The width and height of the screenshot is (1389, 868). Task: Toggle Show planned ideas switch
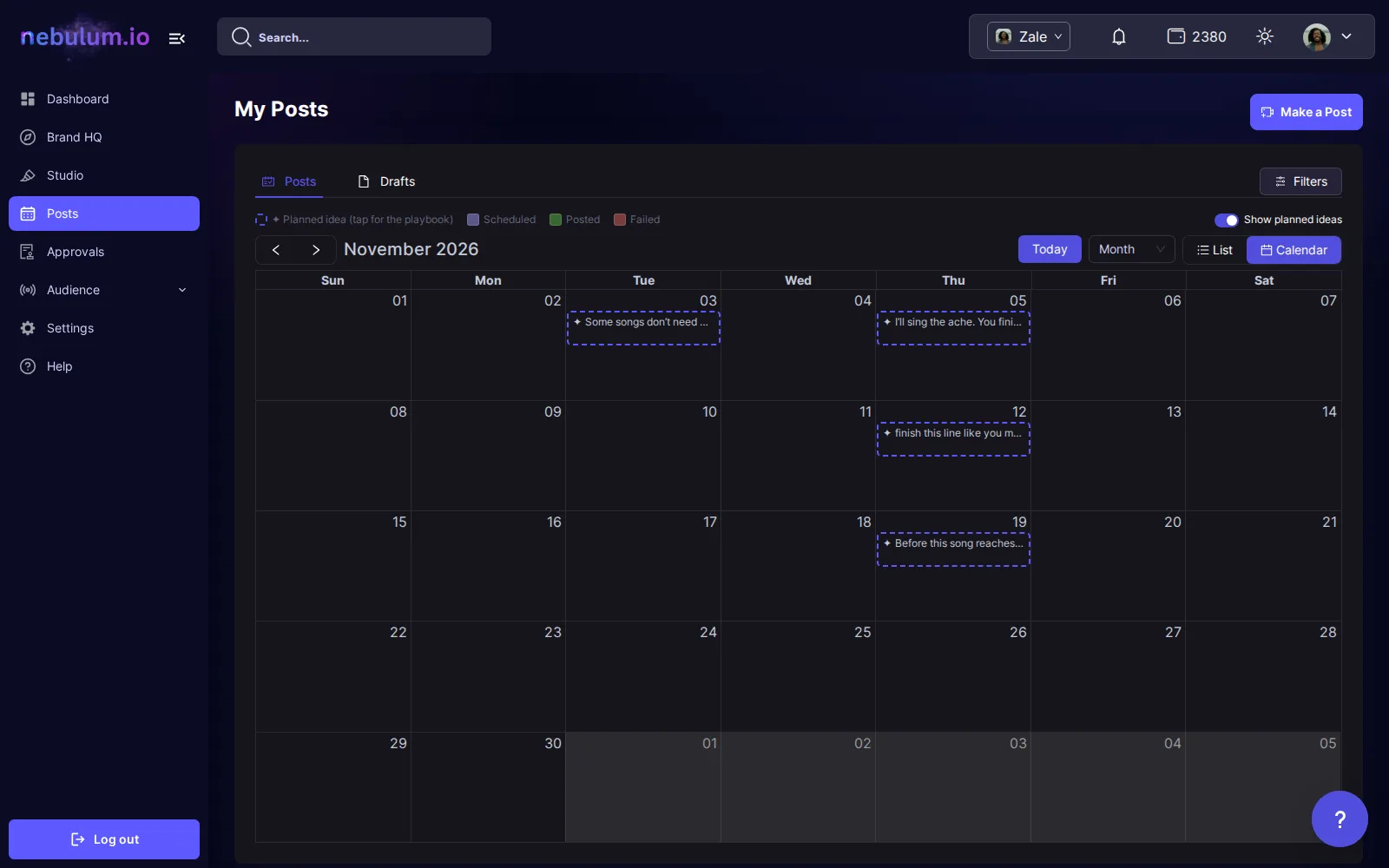tap(1226, 220)
